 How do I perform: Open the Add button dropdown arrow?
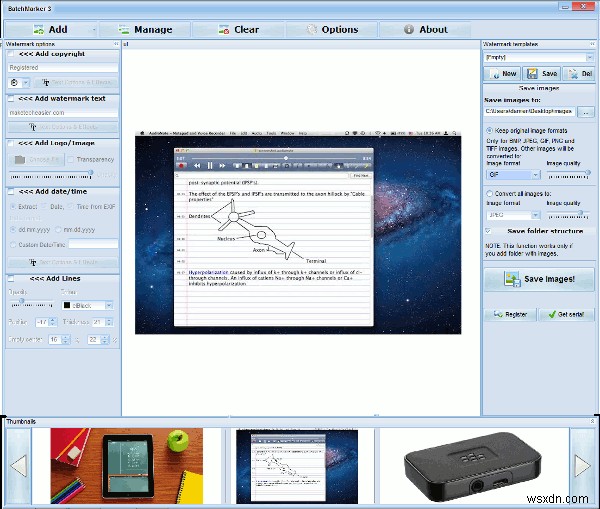coord(94,29)
